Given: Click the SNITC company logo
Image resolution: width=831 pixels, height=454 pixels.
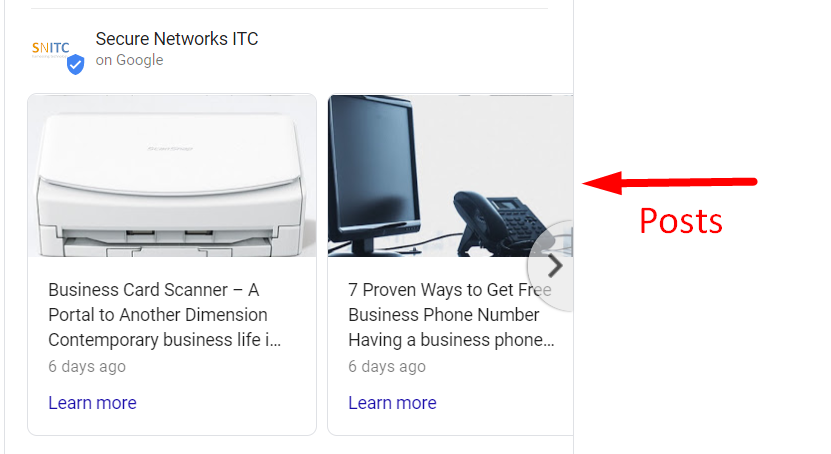Looking at the screenshot, I should pyautogui.click(x=50, y=49).
